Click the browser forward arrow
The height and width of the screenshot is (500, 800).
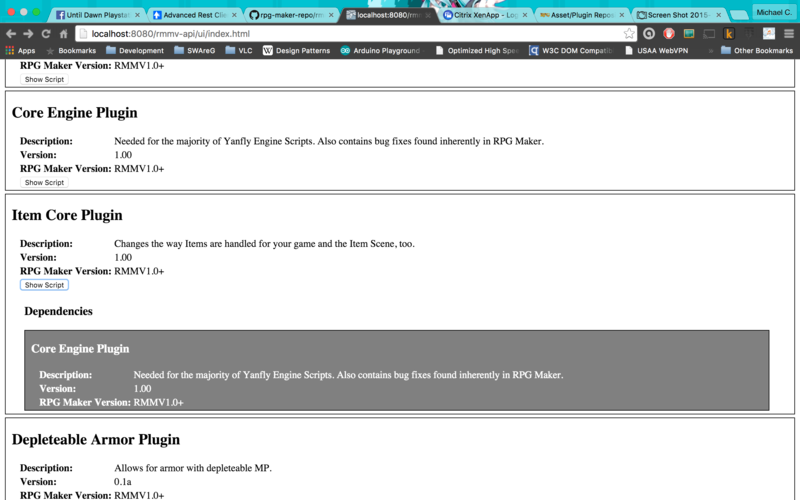(28, 33)
